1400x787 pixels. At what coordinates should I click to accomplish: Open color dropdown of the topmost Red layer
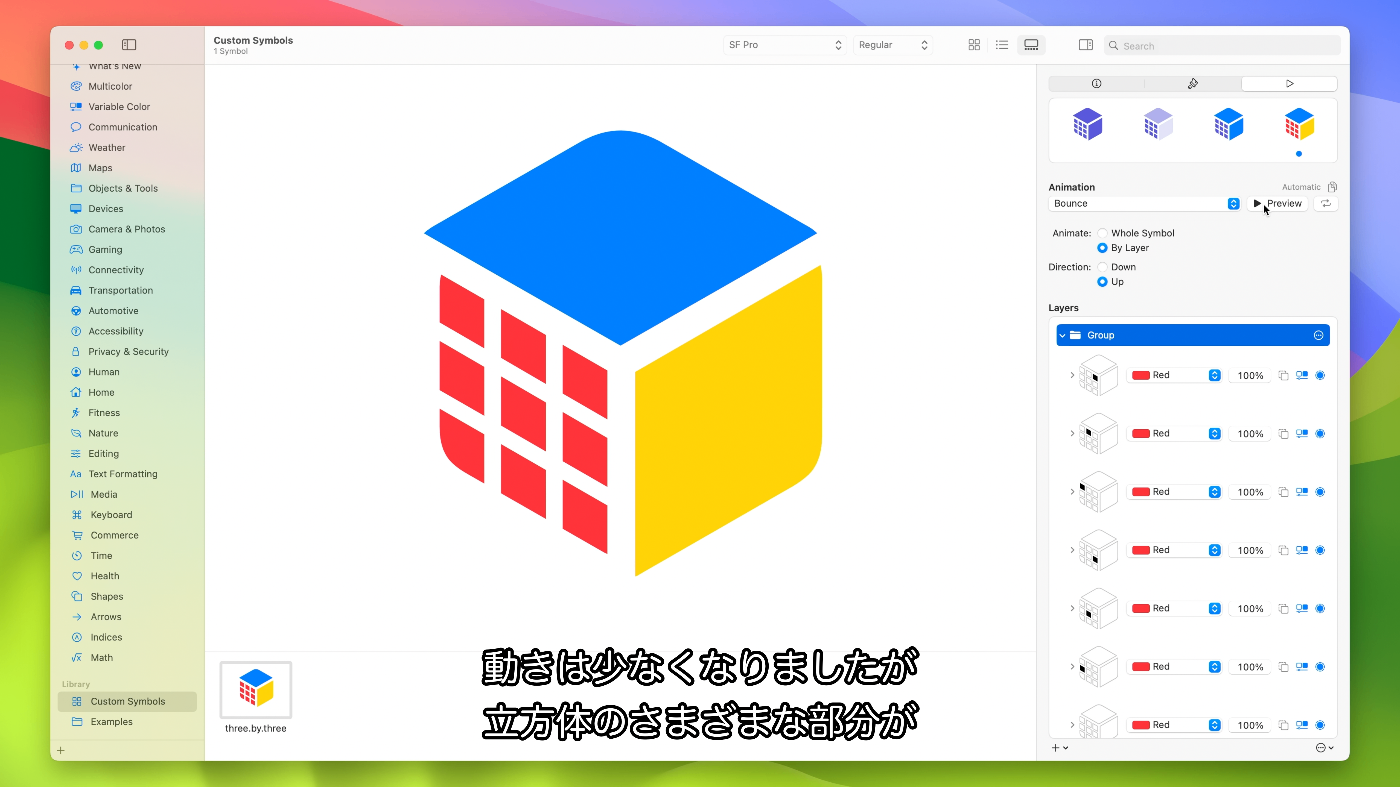click(1214, 376)
